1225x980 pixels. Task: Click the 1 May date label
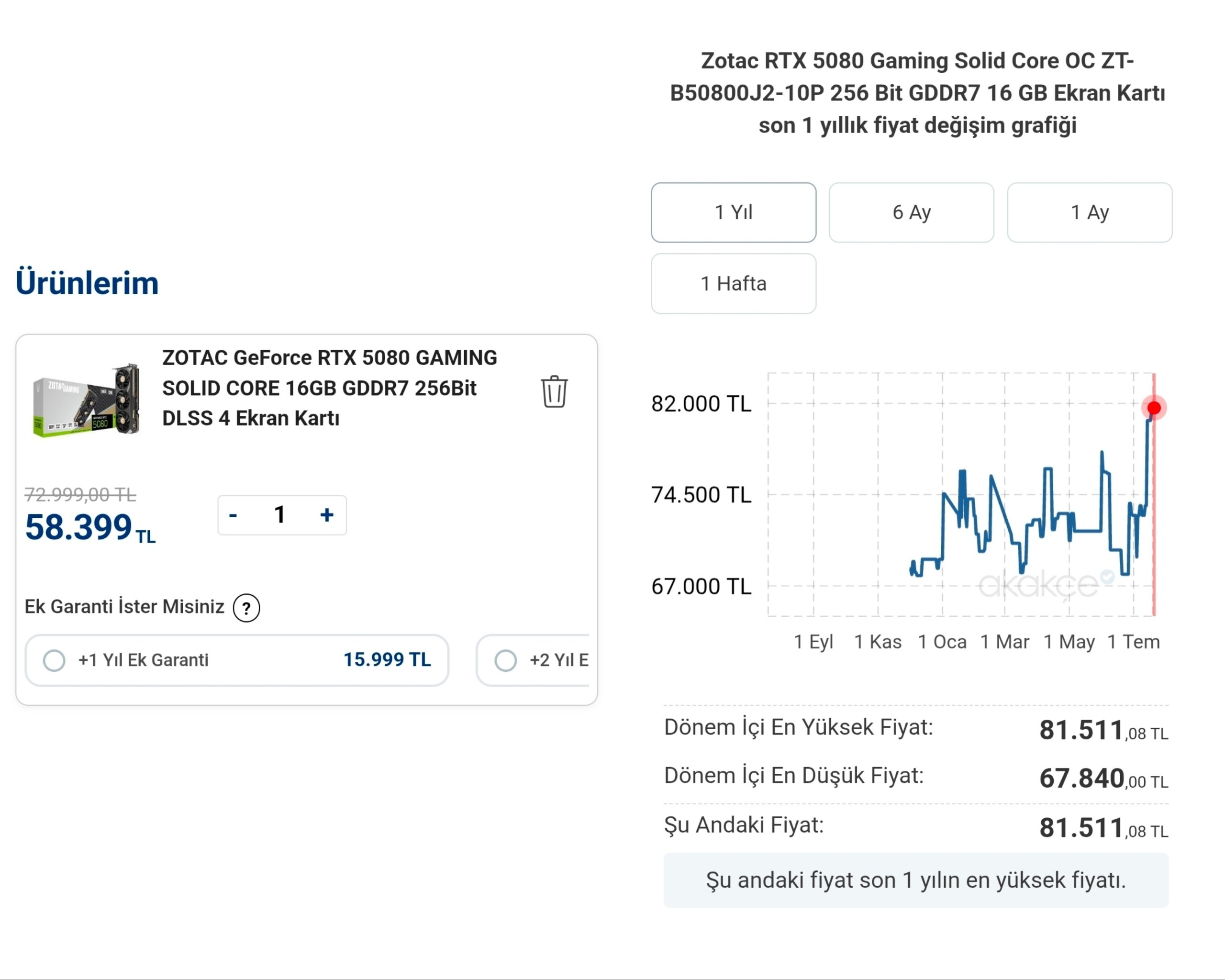1069,642
